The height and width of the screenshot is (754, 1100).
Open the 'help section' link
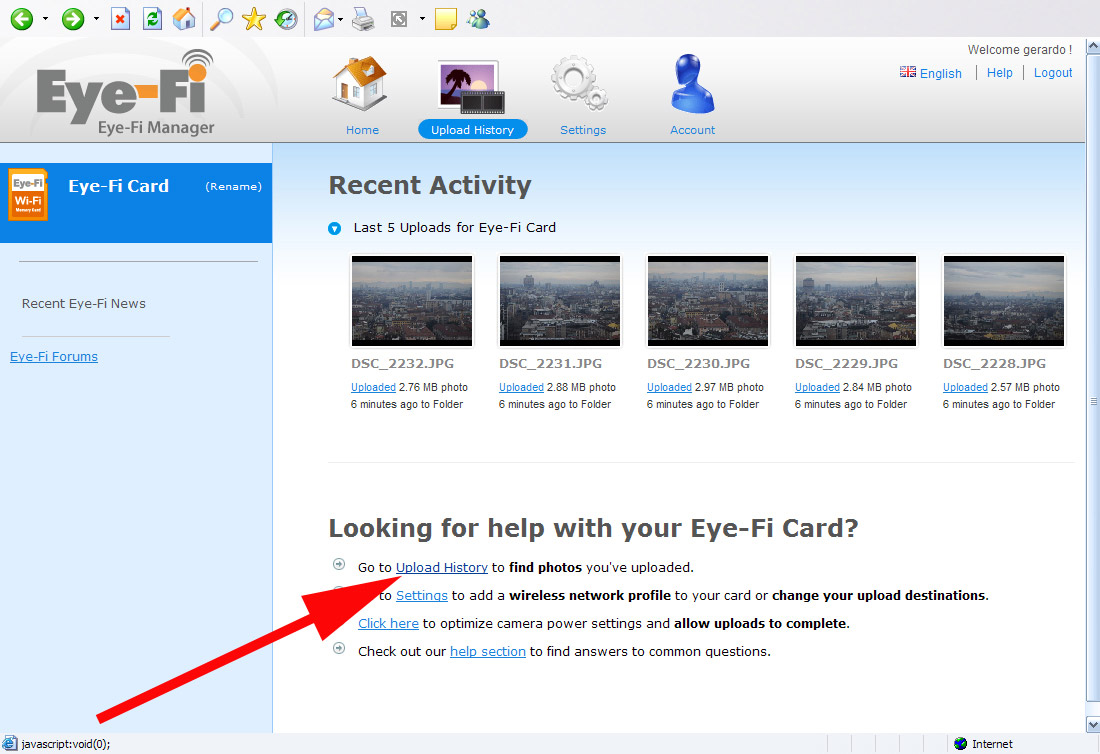pyautogui.click(x=488, y=652)
